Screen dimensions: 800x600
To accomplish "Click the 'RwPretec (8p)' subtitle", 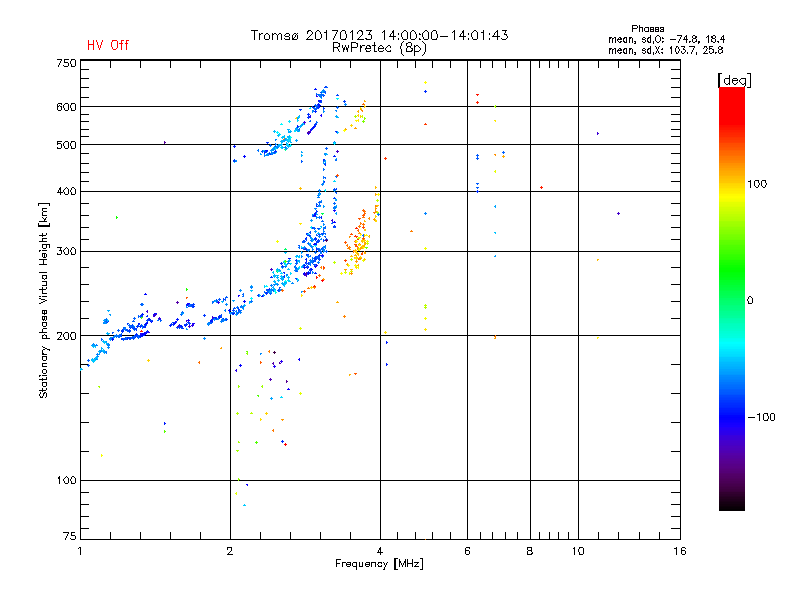I will (x=379, y=48).
